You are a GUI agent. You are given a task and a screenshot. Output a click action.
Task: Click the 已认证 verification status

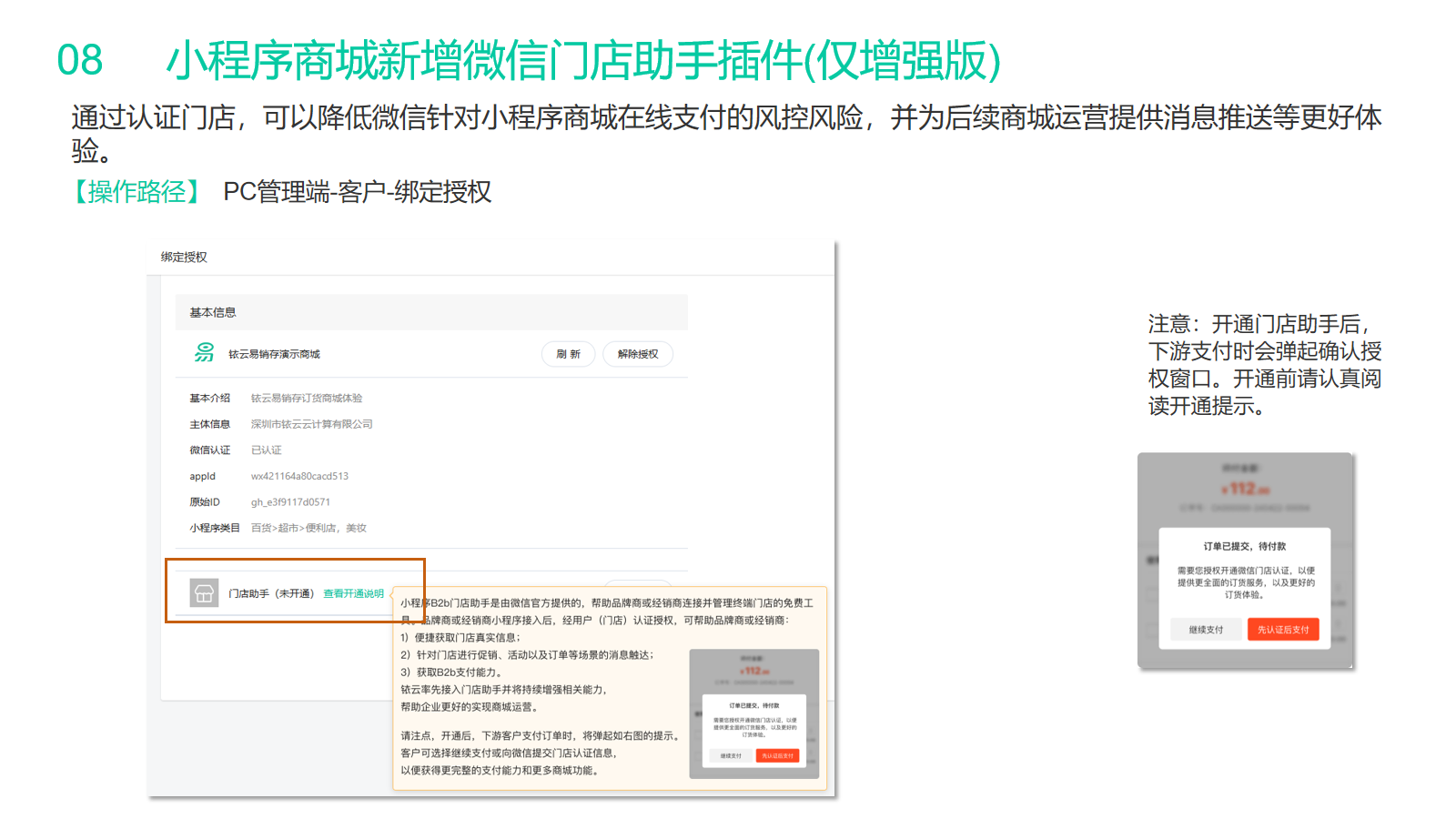(266, 450)
